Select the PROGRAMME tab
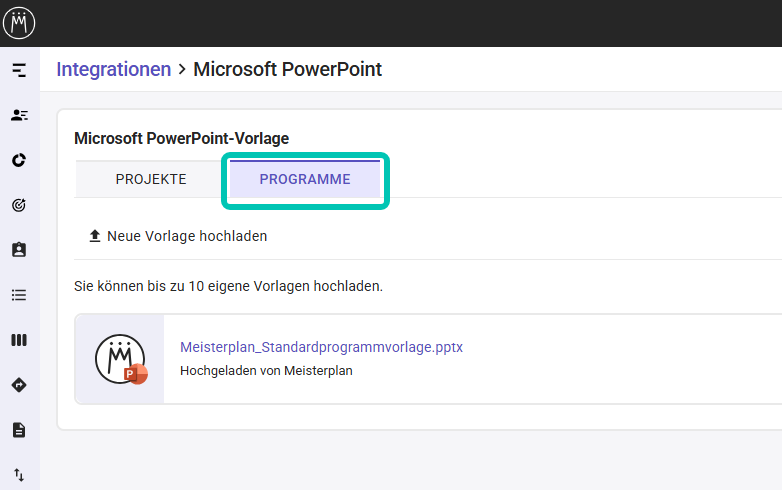Viewport: 782px width, 490px height. coord(305,179)
